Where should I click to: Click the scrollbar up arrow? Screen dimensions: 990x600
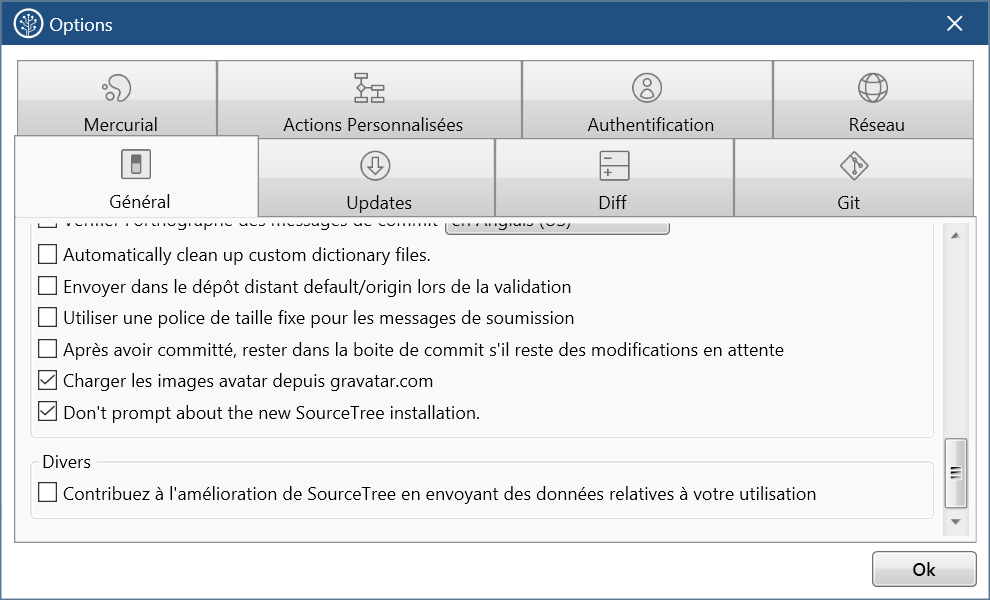pos(955,236)
